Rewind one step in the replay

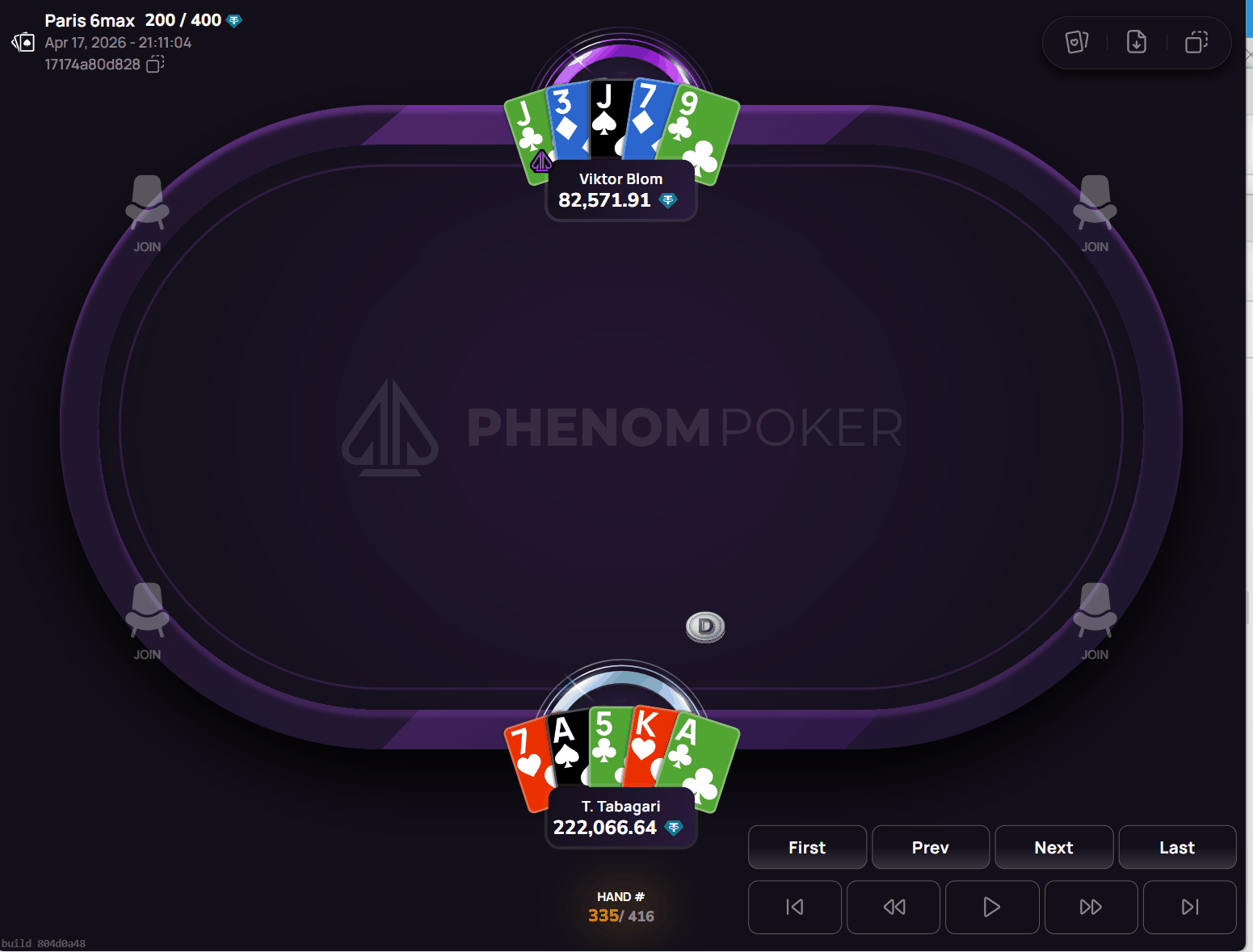893,907
